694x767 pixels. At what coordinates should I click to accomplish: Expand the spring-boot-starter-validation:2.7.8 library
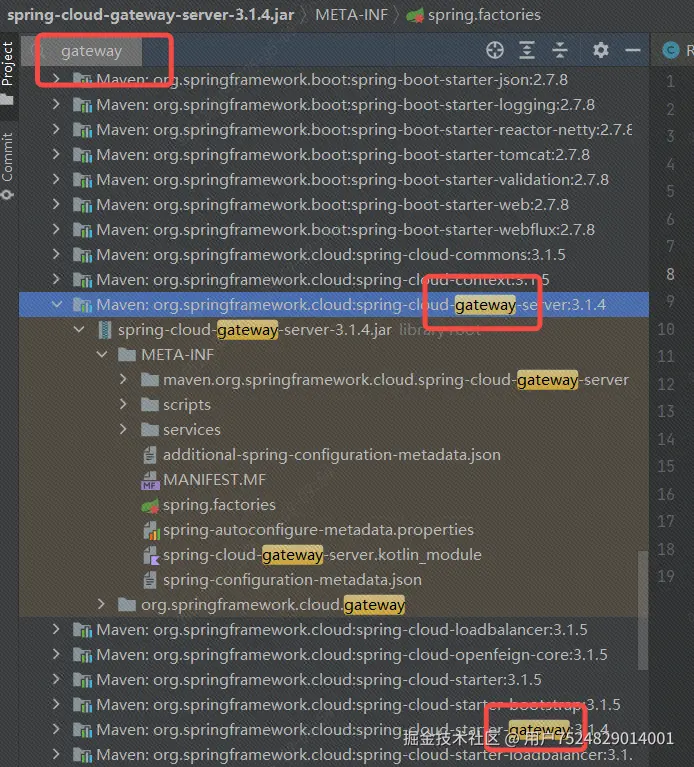(56, 179)
